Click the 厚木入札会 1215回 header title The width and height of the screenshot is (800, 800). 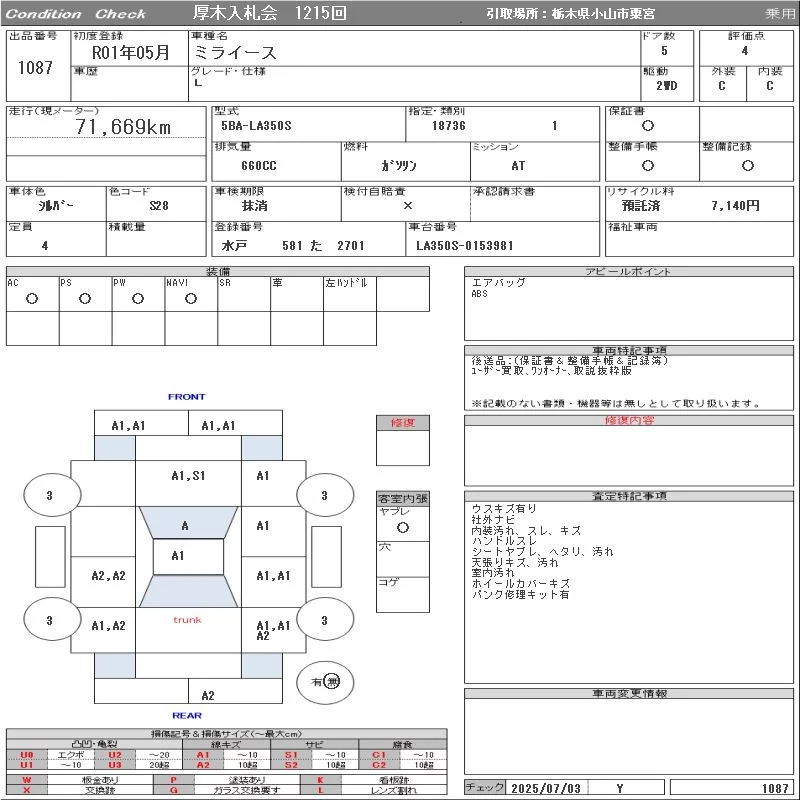pos(270,13)
